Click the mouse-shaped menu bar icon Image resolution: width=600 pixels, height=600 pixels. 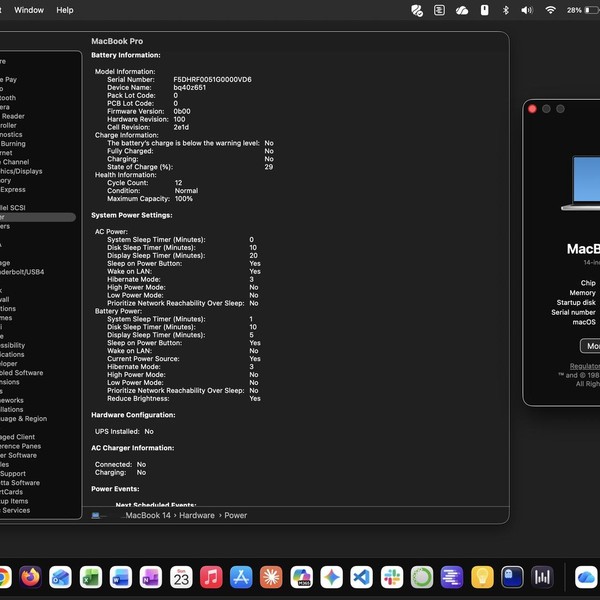[484, 10]
